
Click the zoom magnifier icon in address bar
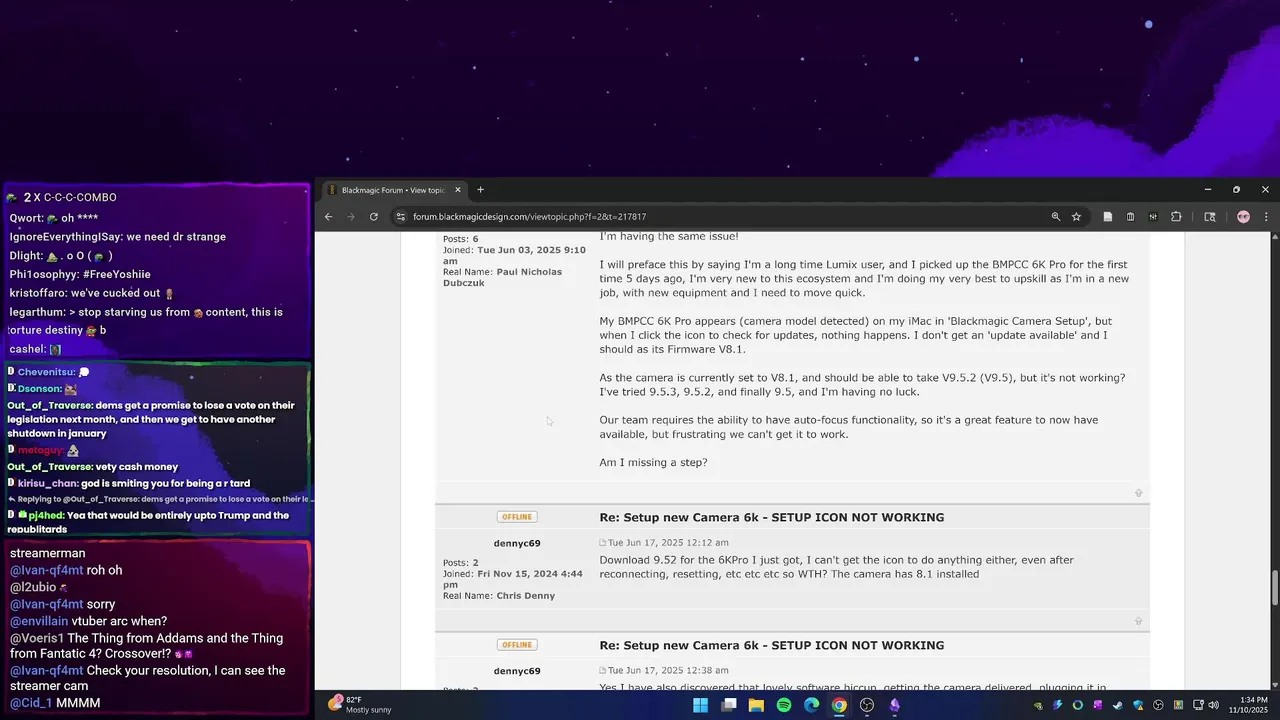coord(1055,217)
